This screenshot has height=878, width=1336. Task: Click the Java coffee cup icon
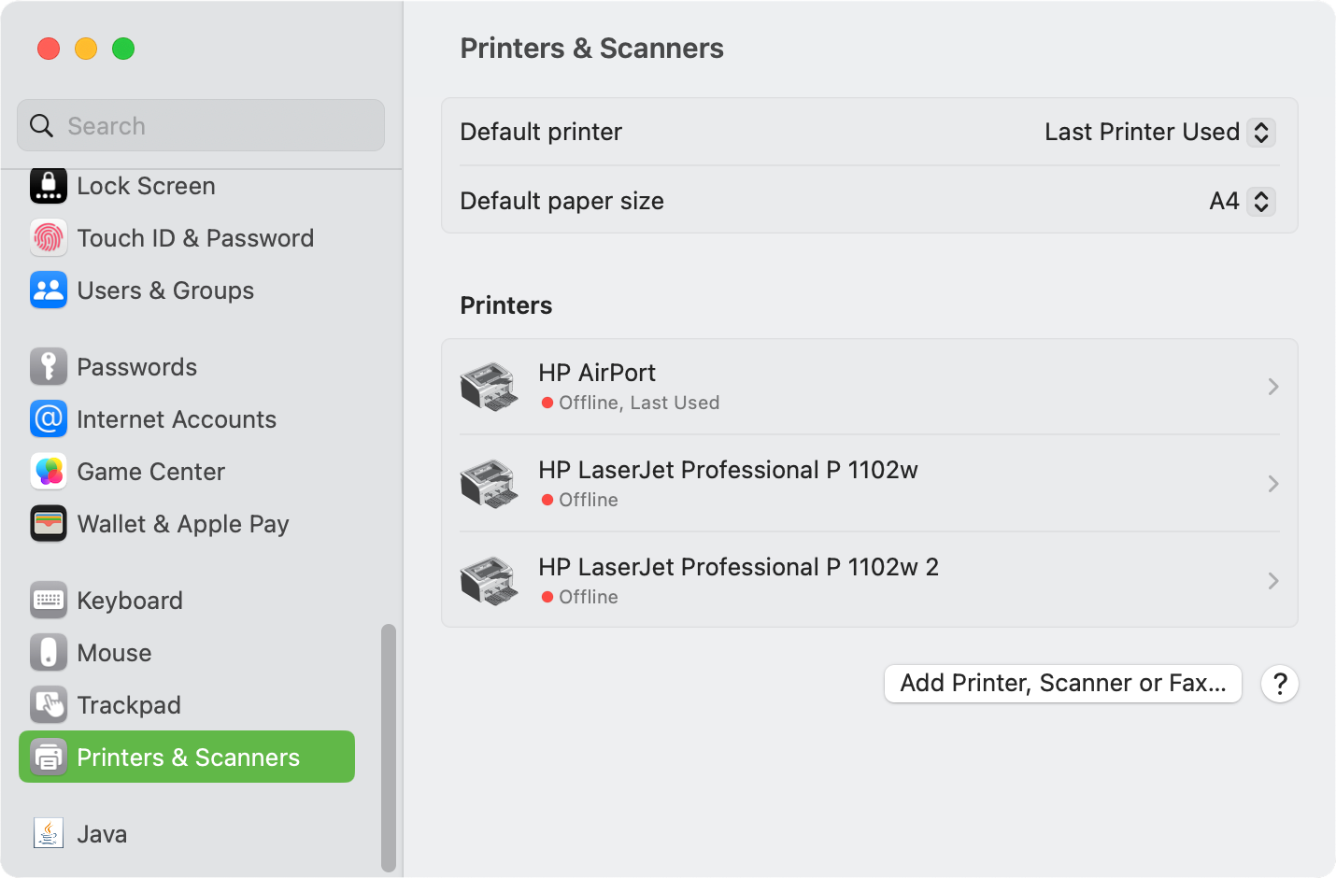click(48, 834)
